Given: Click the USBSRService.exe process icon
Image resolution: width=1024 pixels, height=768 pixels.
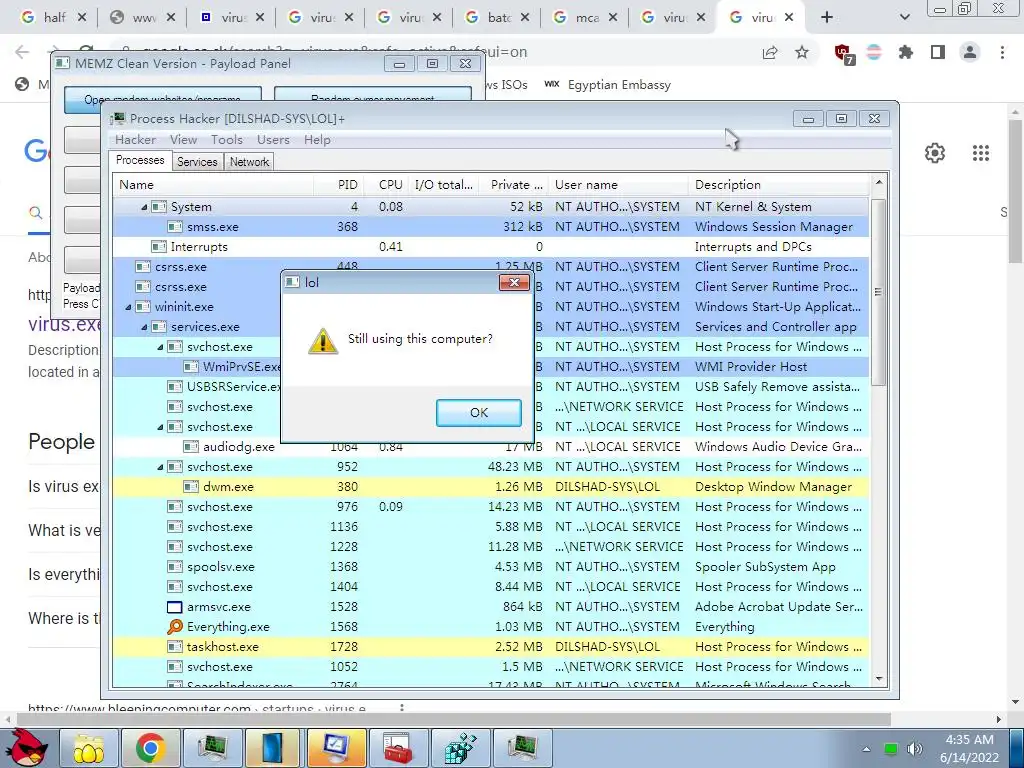Looking at the screenshot, I should 174,387.
